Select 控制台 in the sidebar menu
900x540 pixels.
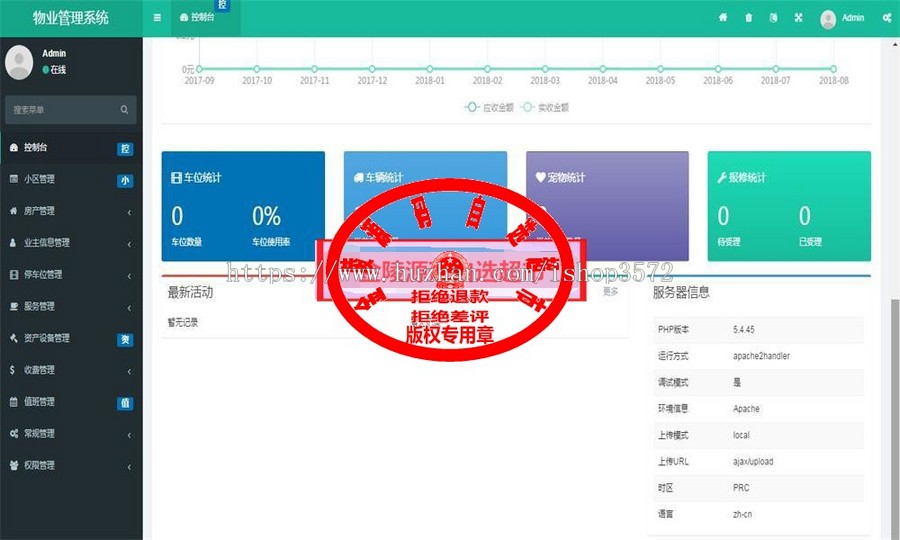coord(71,148)
